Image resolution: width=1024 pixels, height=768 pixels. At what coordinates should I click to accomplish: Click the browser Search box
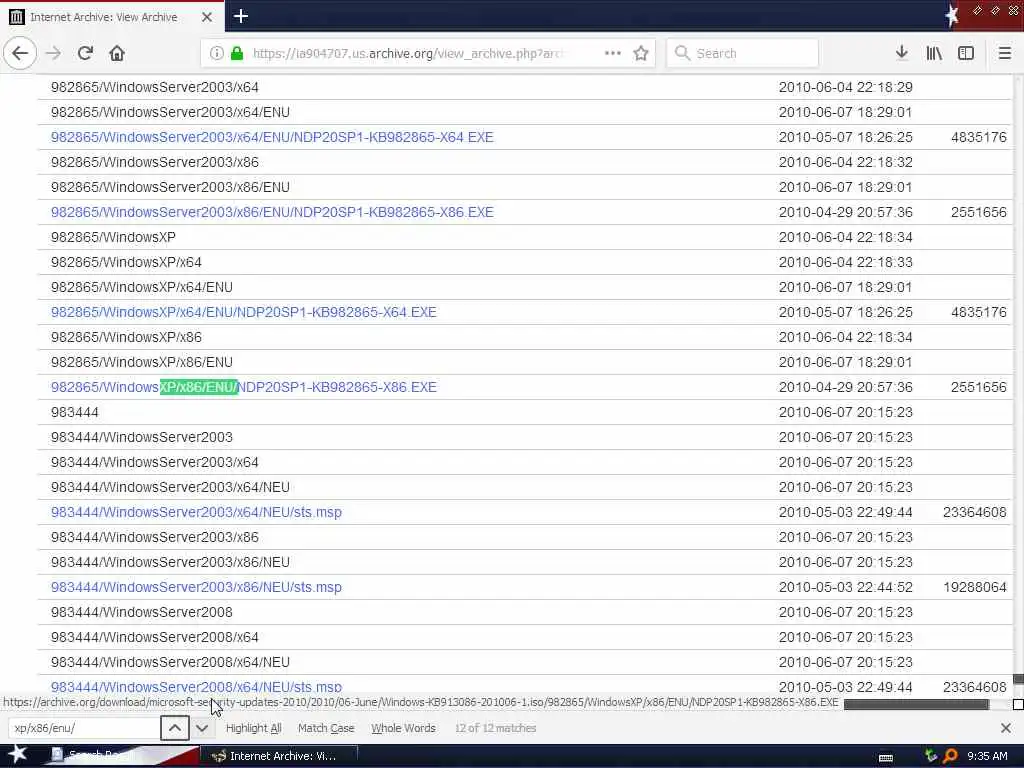(x=743, y=53)
